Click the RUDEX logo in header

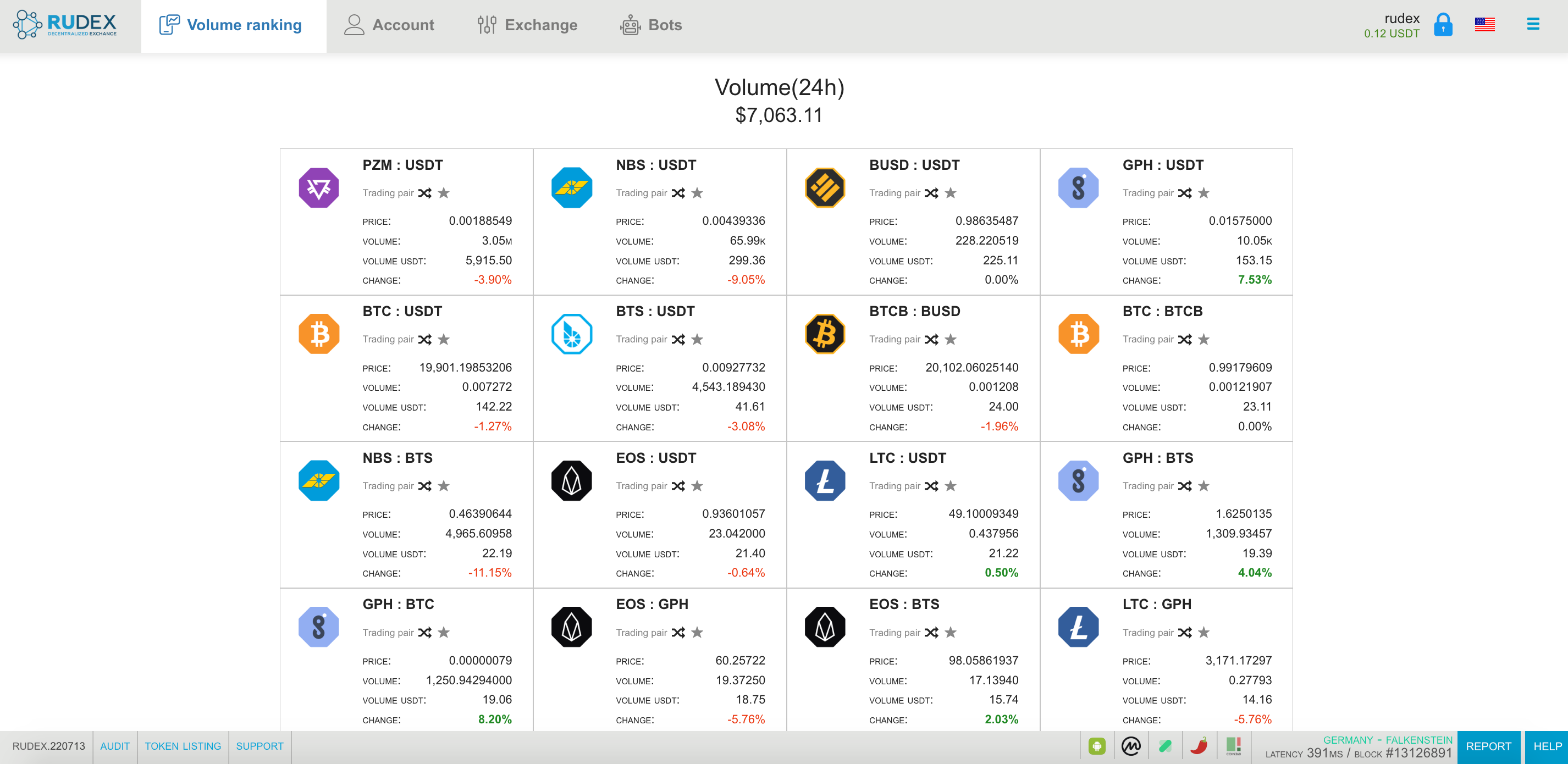(65, 24)
